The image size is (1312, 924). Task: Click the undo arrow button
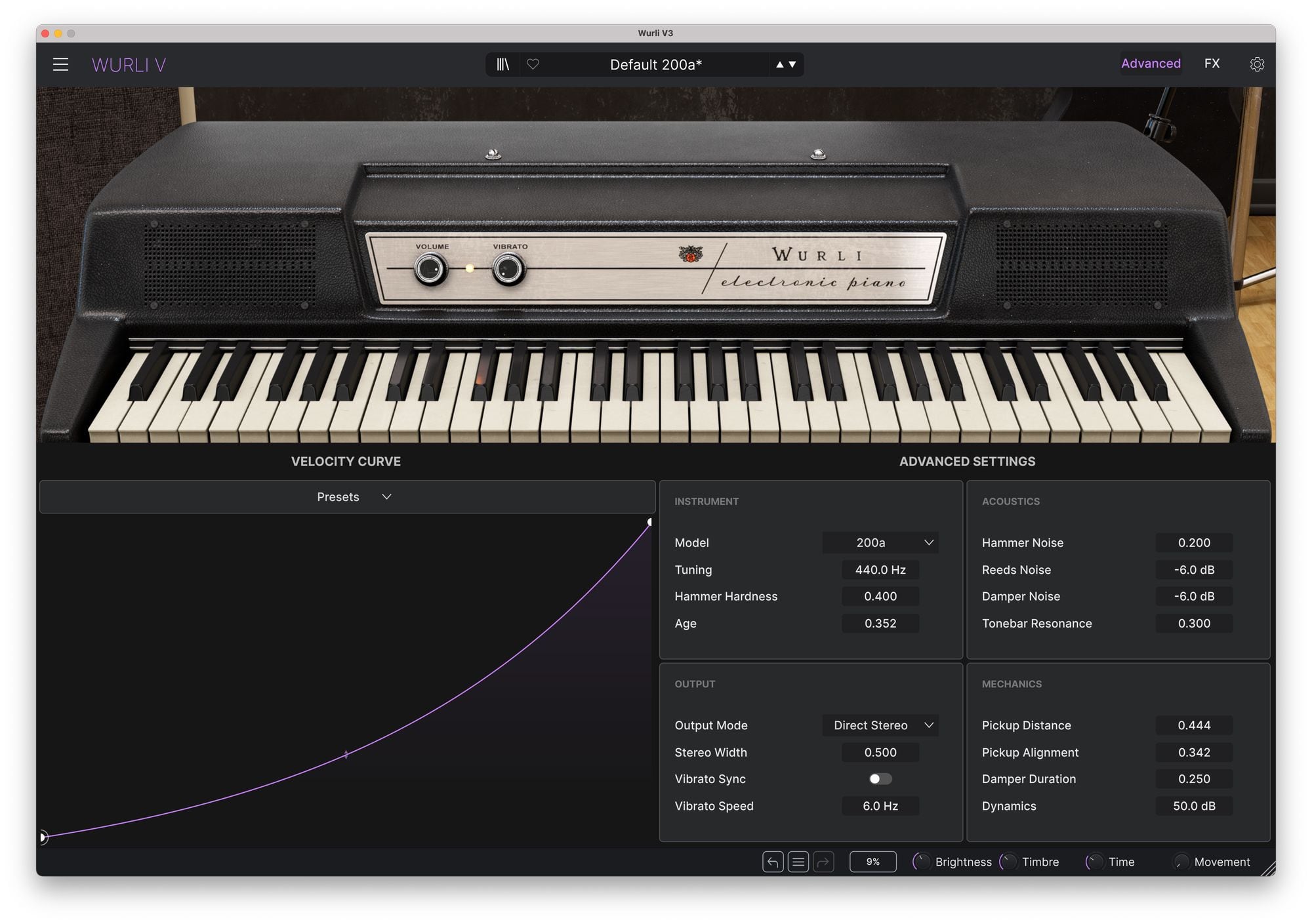(x=773, y=862)
